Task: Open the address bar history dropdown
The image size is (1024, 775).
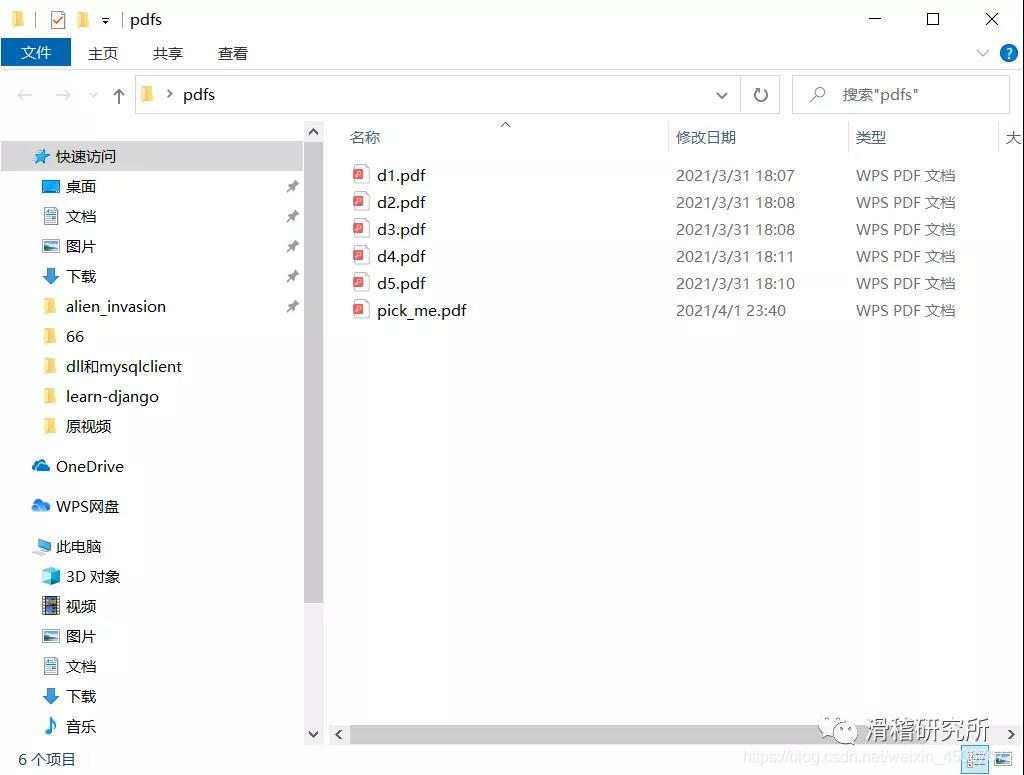Action: 722,95
